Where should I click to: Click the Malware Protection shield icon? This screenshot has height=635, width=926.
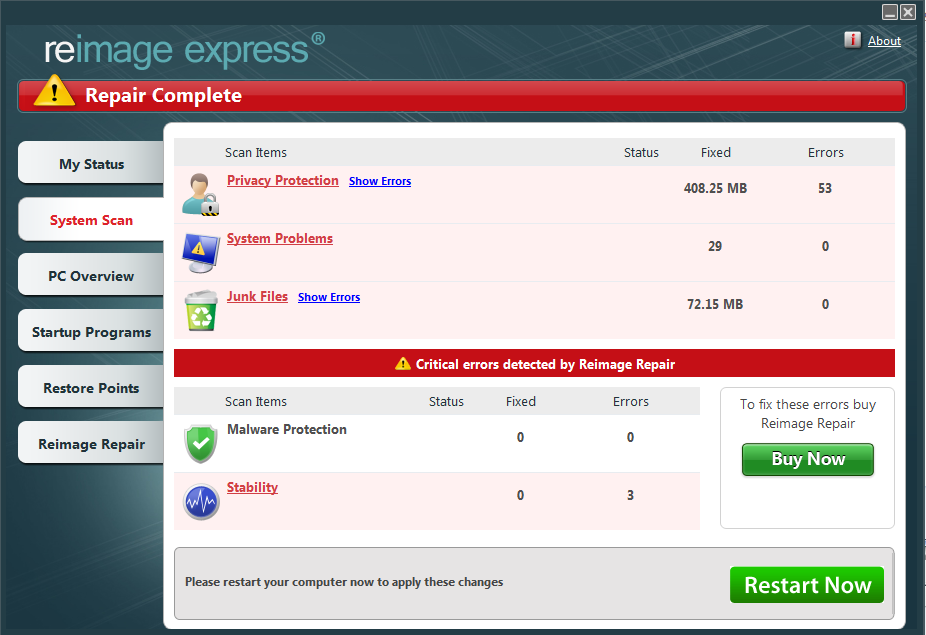point(201,444)
